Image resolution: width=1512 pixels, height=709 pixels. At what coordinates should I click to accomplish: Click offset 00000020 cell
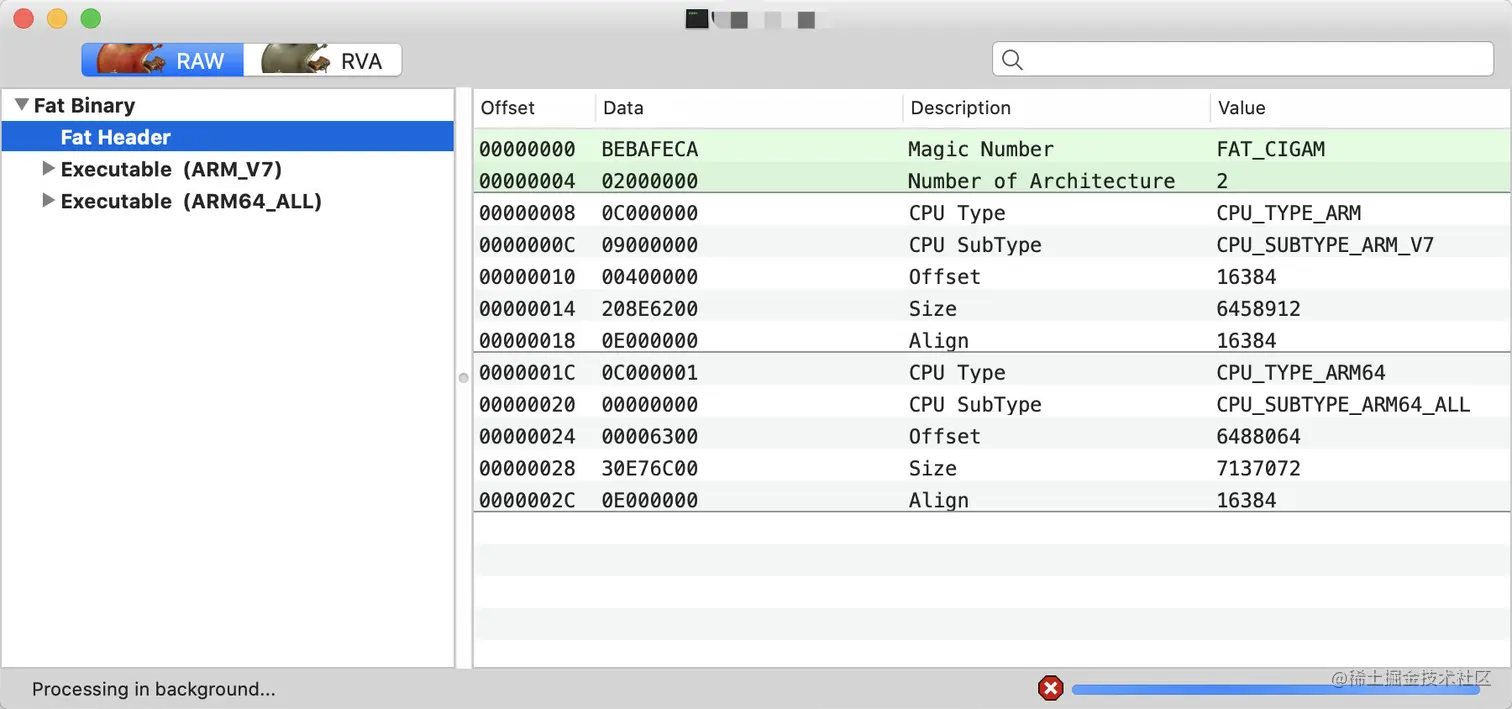[527, 405]
